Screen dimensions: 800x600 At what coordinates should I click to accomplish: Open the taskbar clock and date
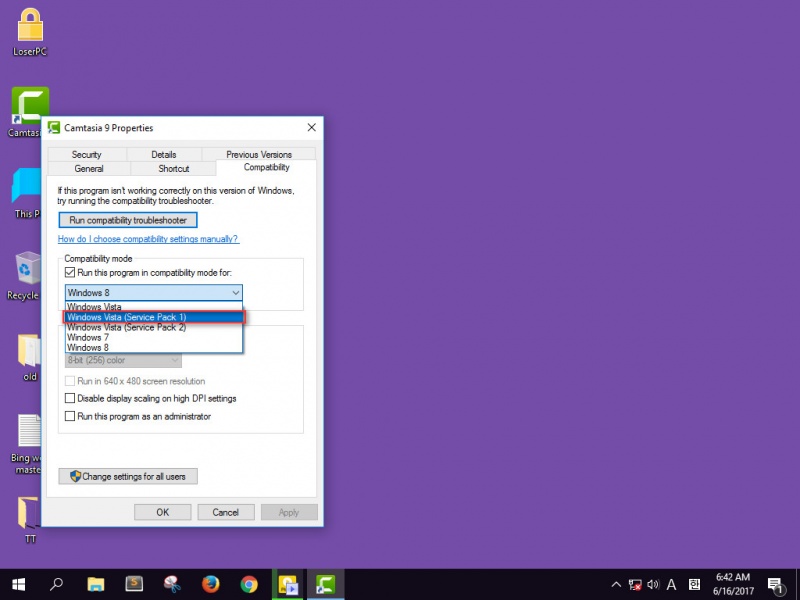point(733,584)
